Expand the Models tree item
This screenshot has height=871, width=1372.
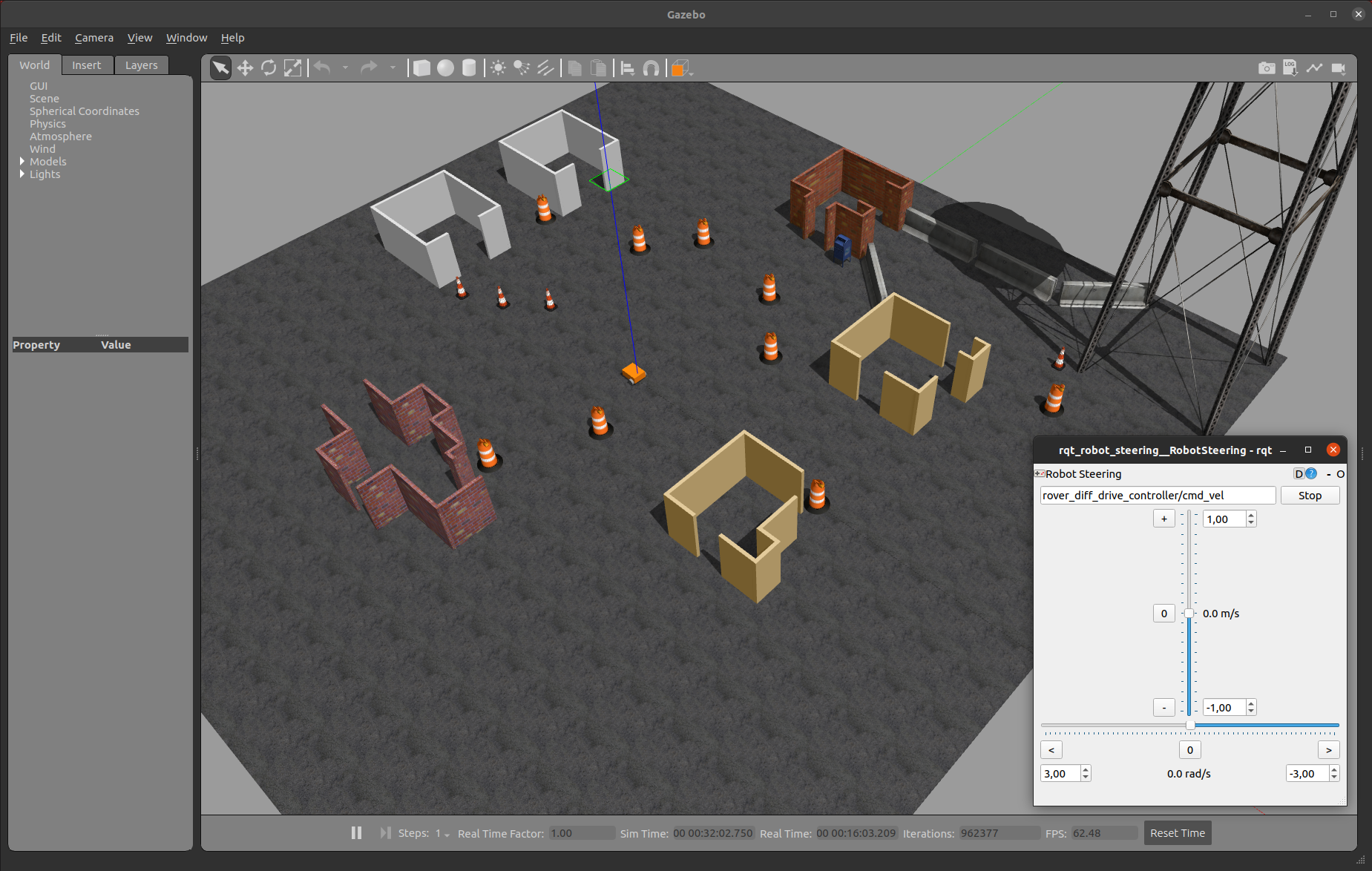pos(22,161)
